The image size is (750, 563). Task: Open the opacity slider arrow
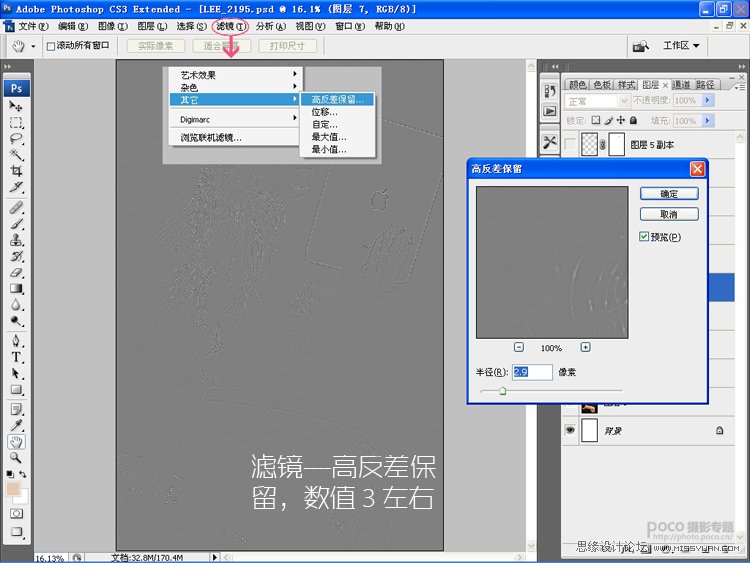(x=707, y=100)
